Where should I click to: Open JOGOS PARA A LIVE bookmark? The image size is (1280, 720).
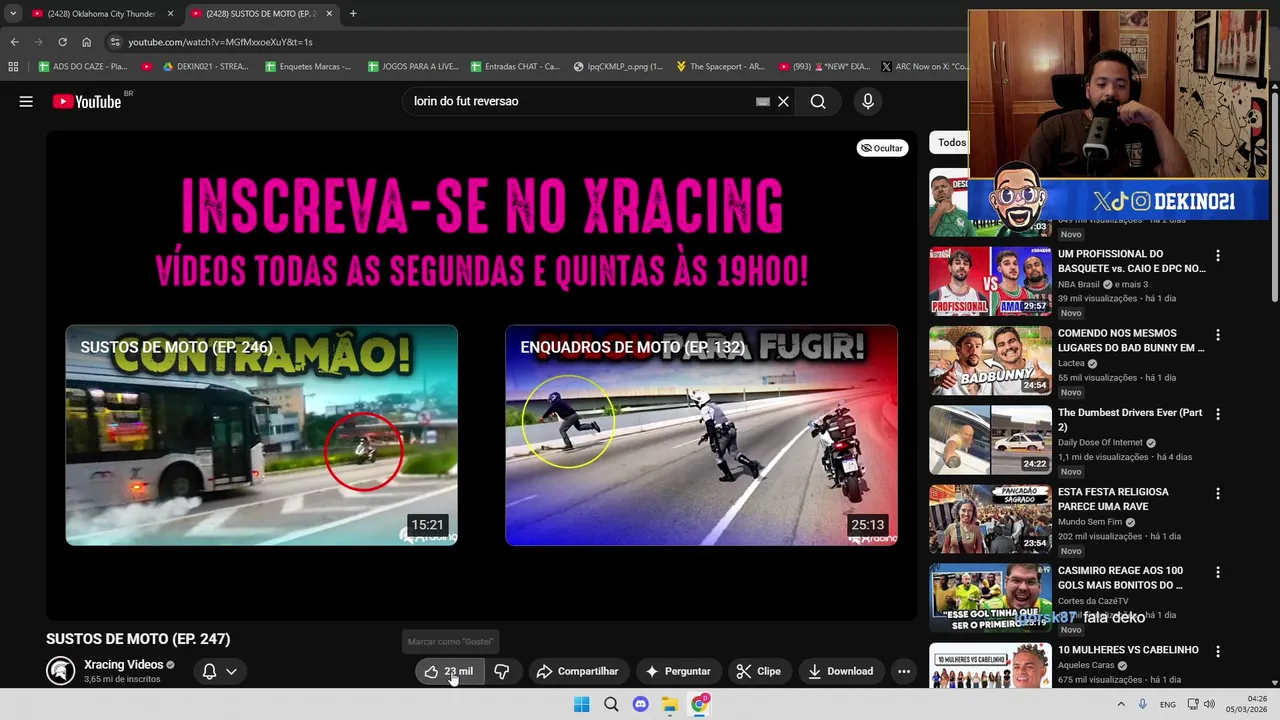click(412, 67)
